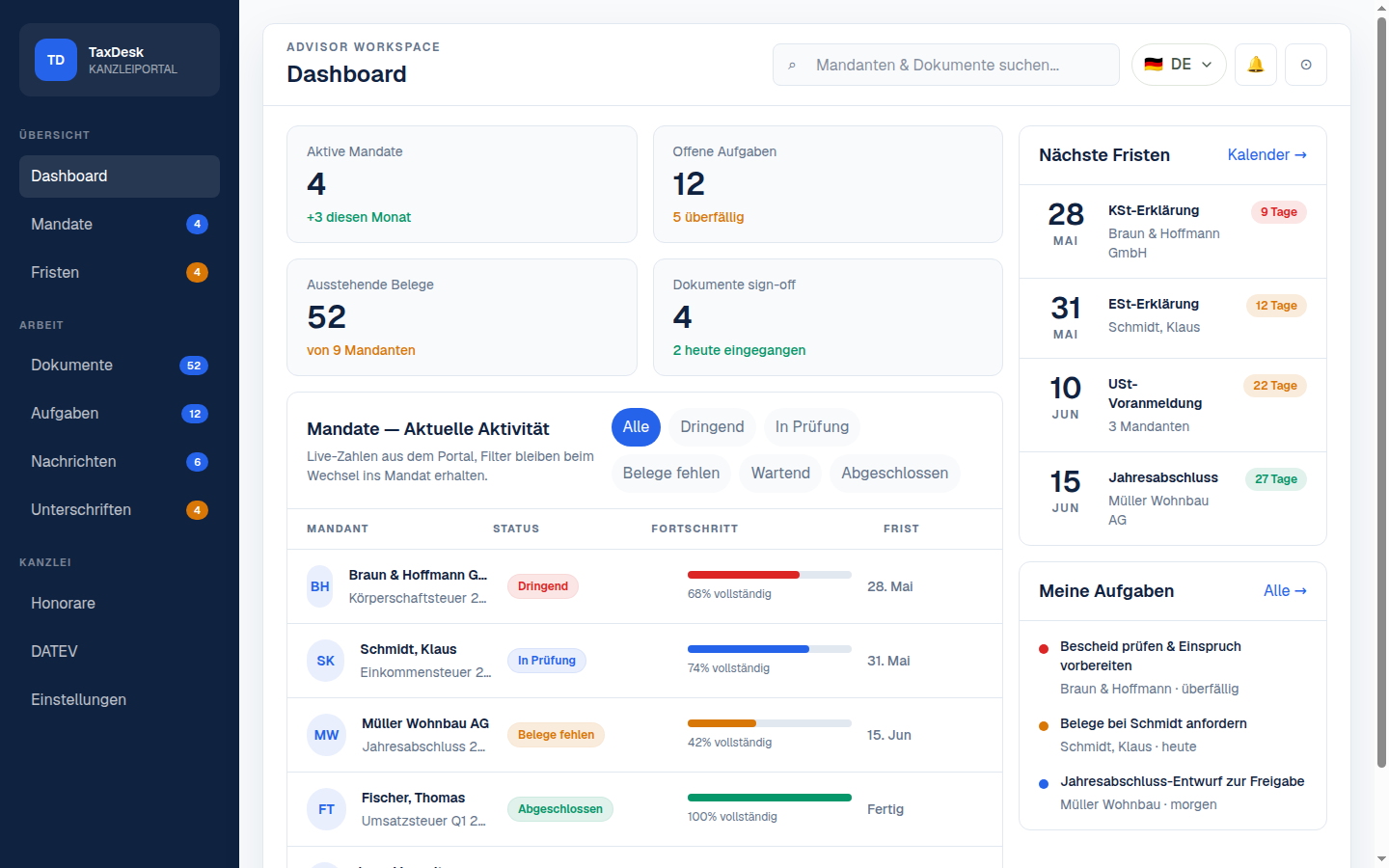The image size is (1389, 868).
Task: Click the MW avatar for Müller Wohnbau AG
Action: [327, 735]
